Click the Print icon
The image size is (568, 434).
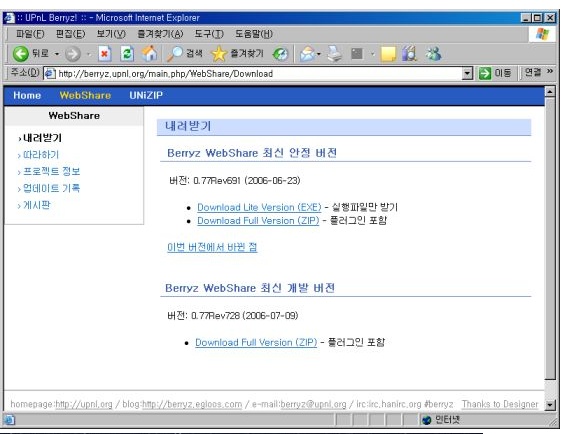(x=334, y=54)
